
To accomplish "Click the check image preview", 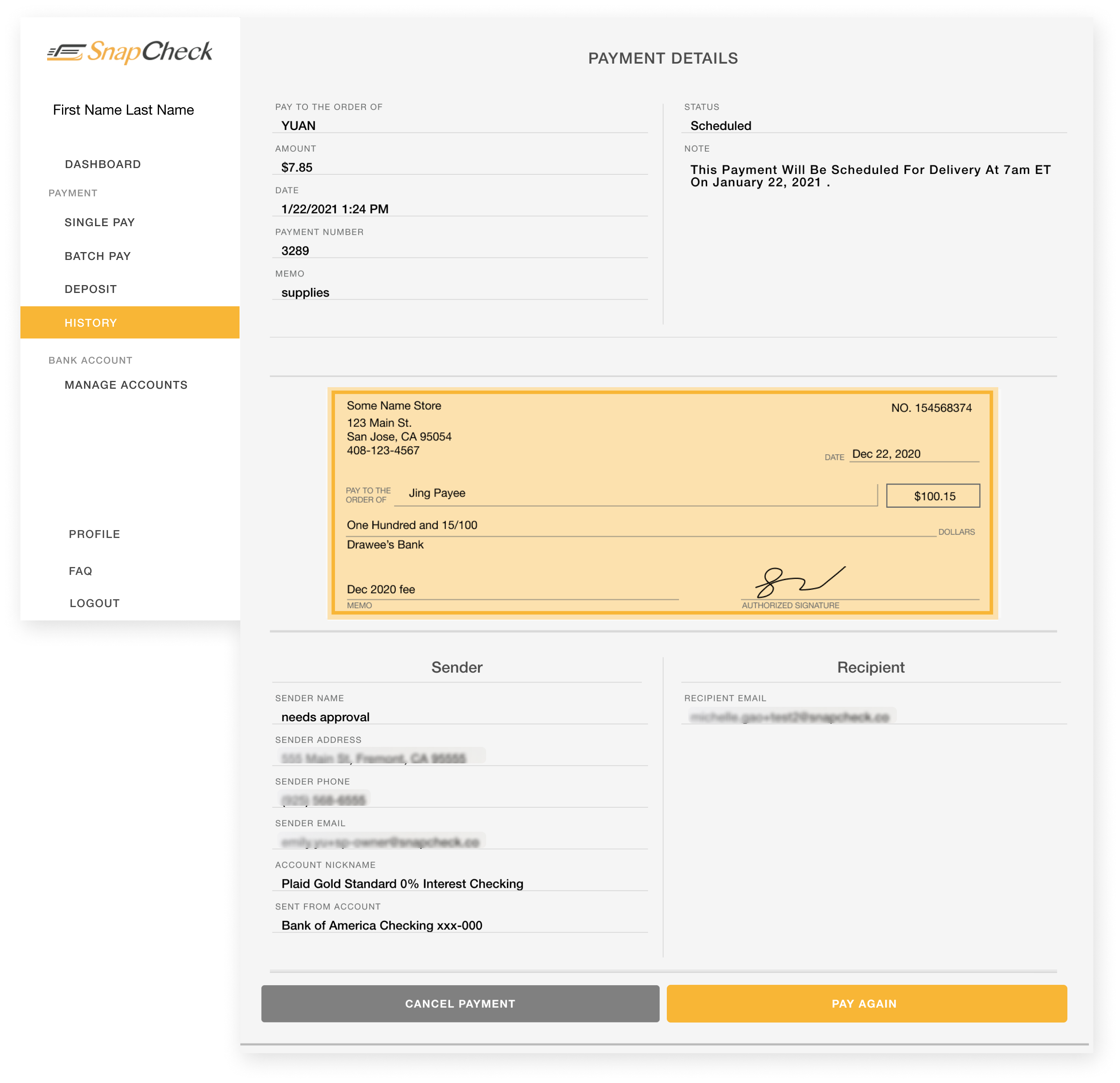I will (x=662, y=503).
